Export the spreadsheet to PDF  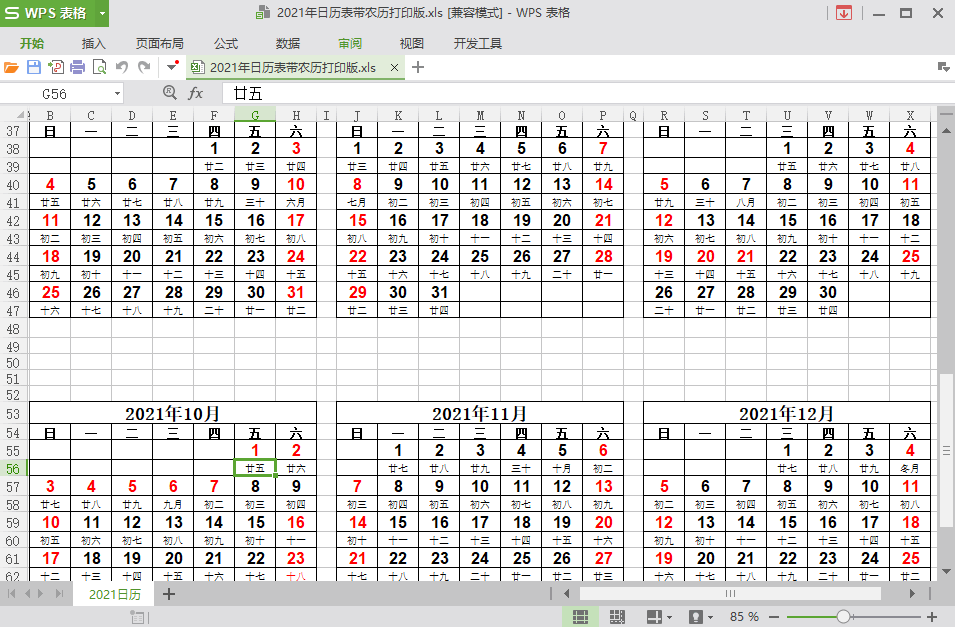(x=55, y=66)
